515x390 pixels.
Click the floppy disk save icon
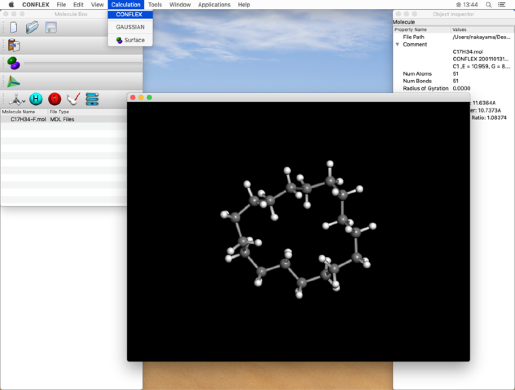coord(51,27)
